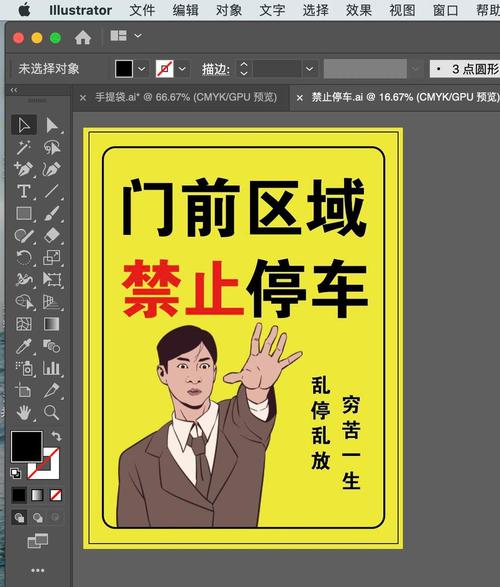Close the 手提袋.ai tab

[x=83, y=98]
